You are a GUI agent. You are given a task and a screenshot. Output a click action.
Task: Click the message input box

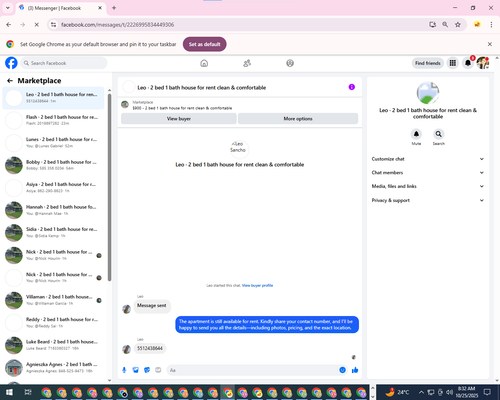[x=257, y=370]
